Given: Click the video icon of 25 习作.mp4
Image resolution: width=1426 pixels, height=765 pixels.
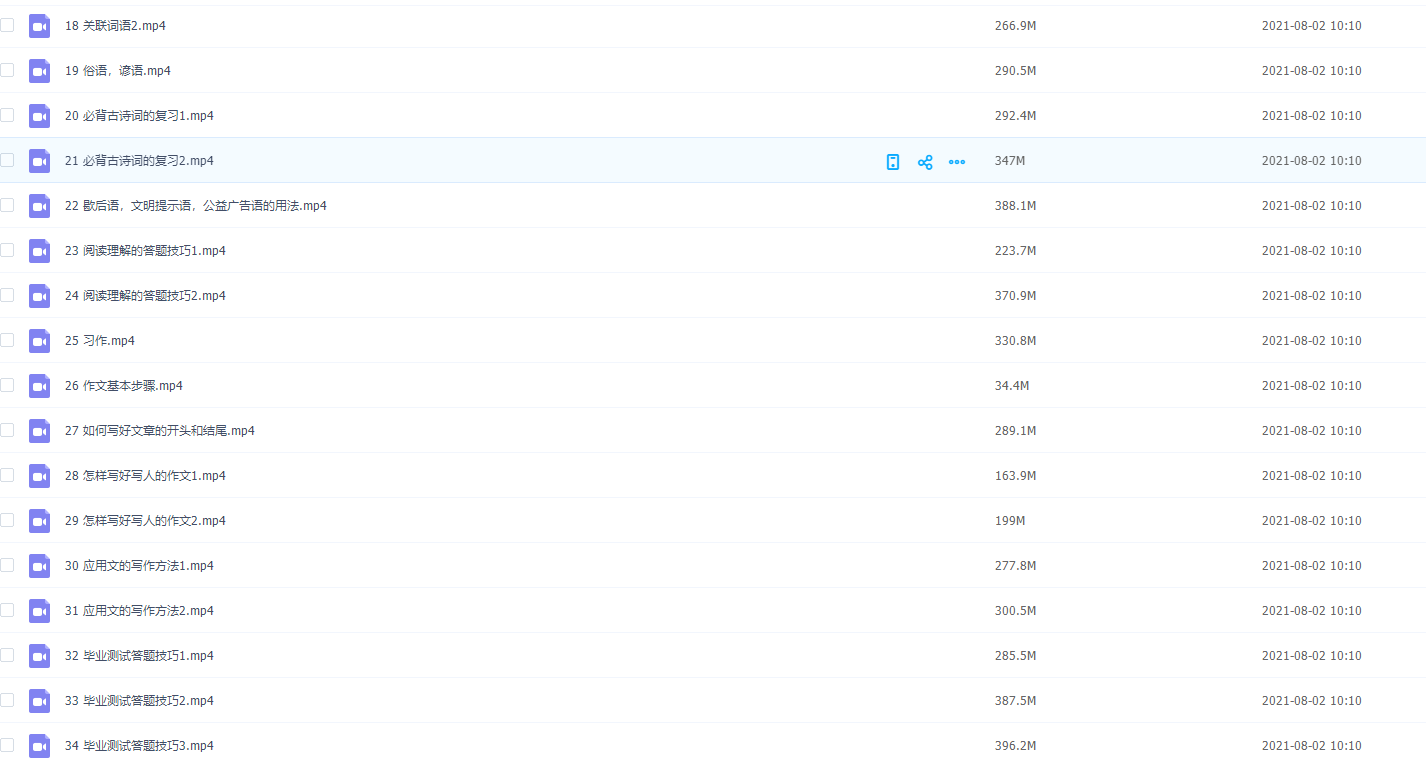Looking at the screenshot, I should [x=39, y=341].
